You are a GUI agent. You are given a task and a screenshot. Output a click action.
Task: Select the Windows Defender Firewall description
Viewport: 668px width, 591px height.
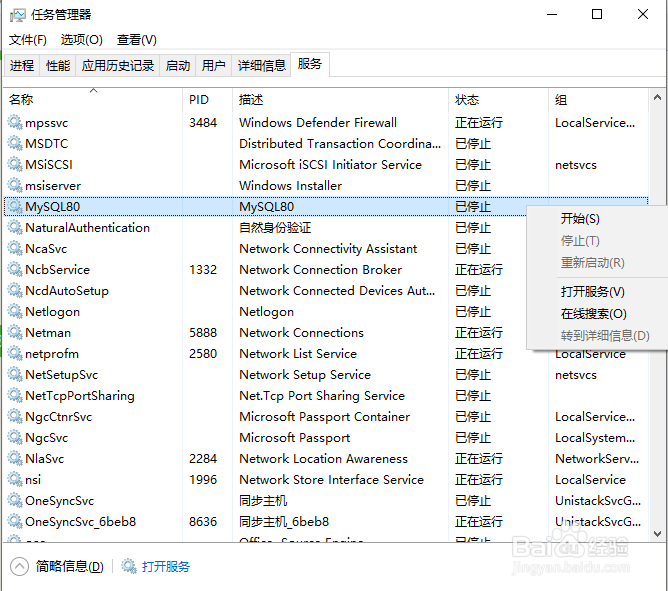click(318, 122)
